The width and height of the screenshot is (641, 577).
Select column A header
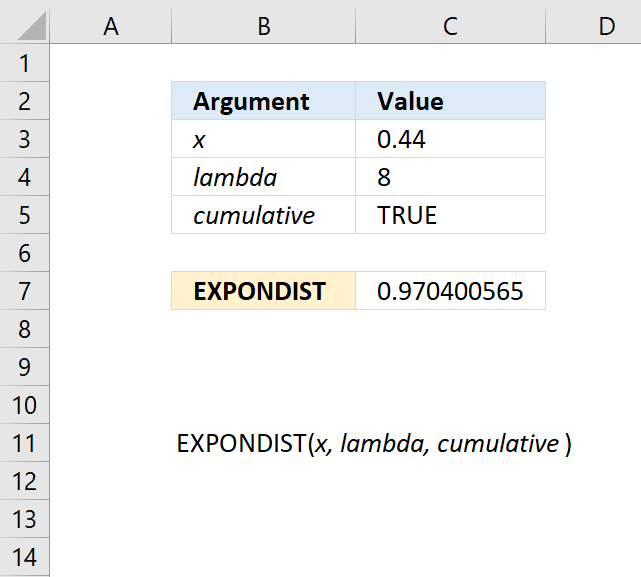click(x=111, y=25)
